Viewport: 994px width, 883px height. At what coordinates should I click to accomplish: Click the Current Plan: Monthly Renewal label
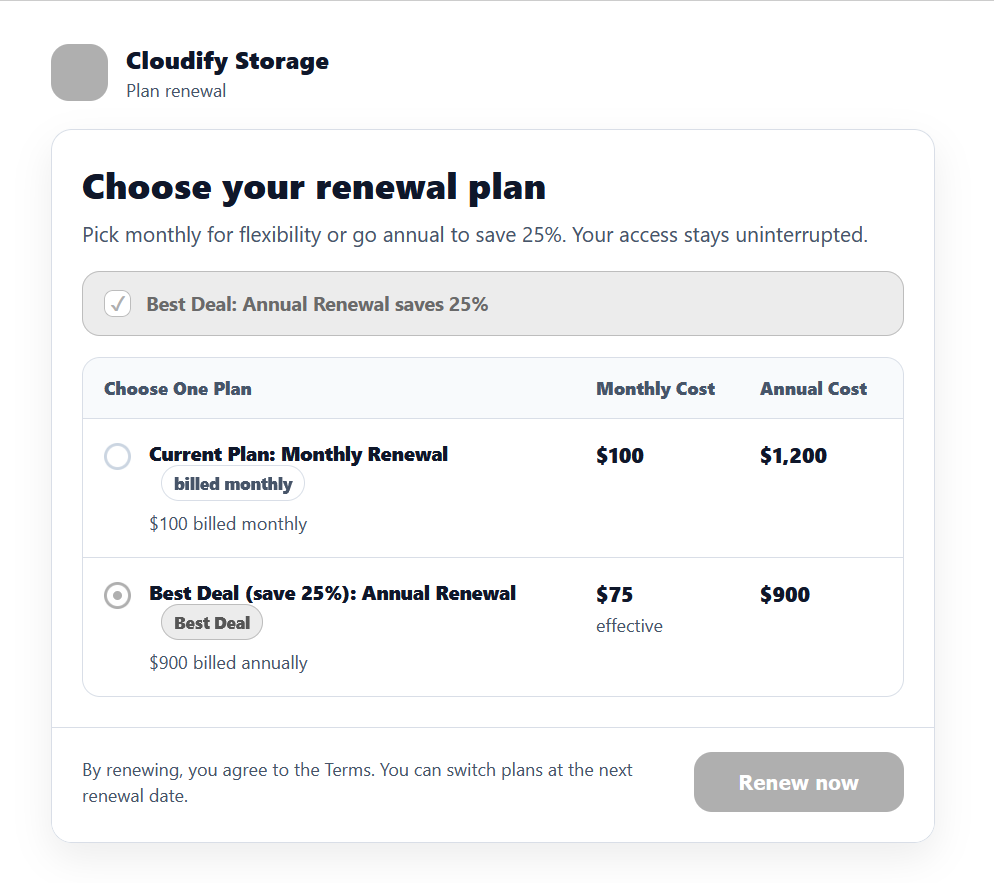click(298, 454)
